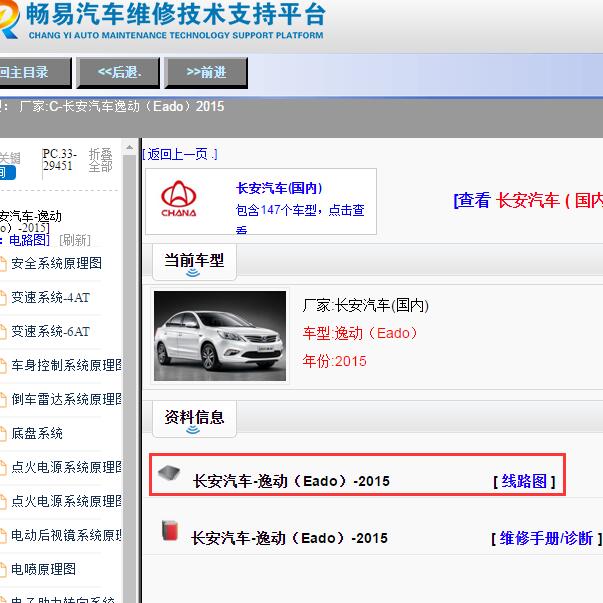
Task: Open 电动后视镜系统 tree item
Action: 66,535
